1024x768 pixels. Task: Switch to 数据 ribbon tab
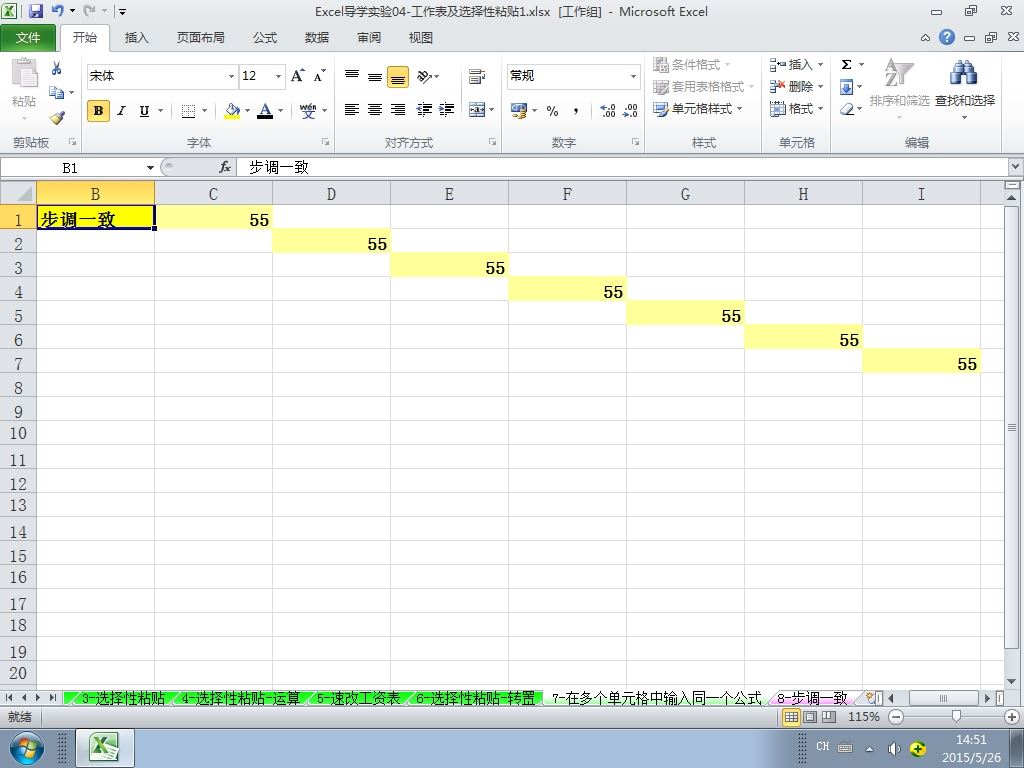(317, 38)
